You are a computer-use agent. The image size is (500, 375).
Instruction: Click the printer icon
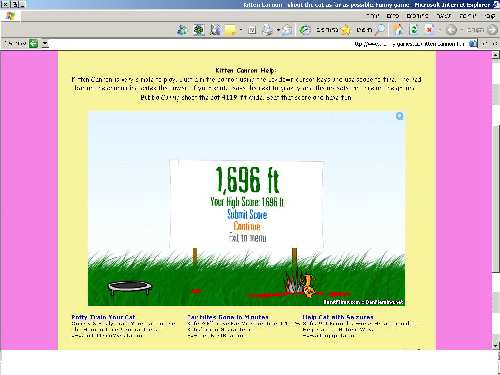click(267, 30)
